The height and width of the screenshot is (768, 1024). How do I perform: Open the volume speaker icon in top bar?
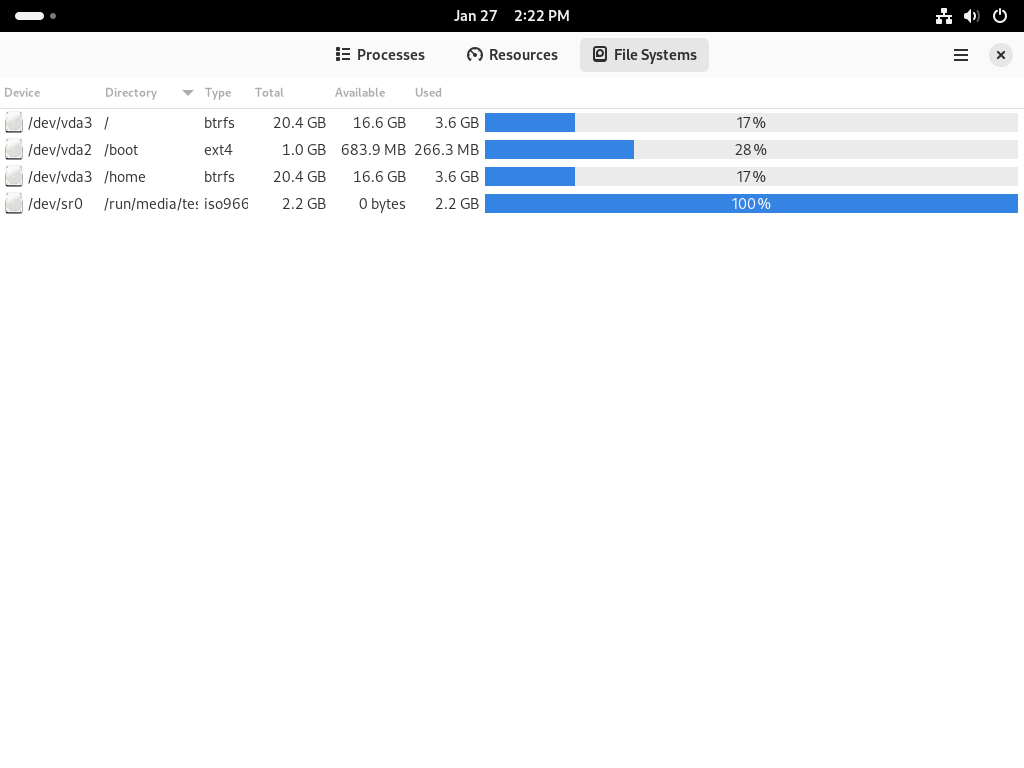tap(972, 16)
